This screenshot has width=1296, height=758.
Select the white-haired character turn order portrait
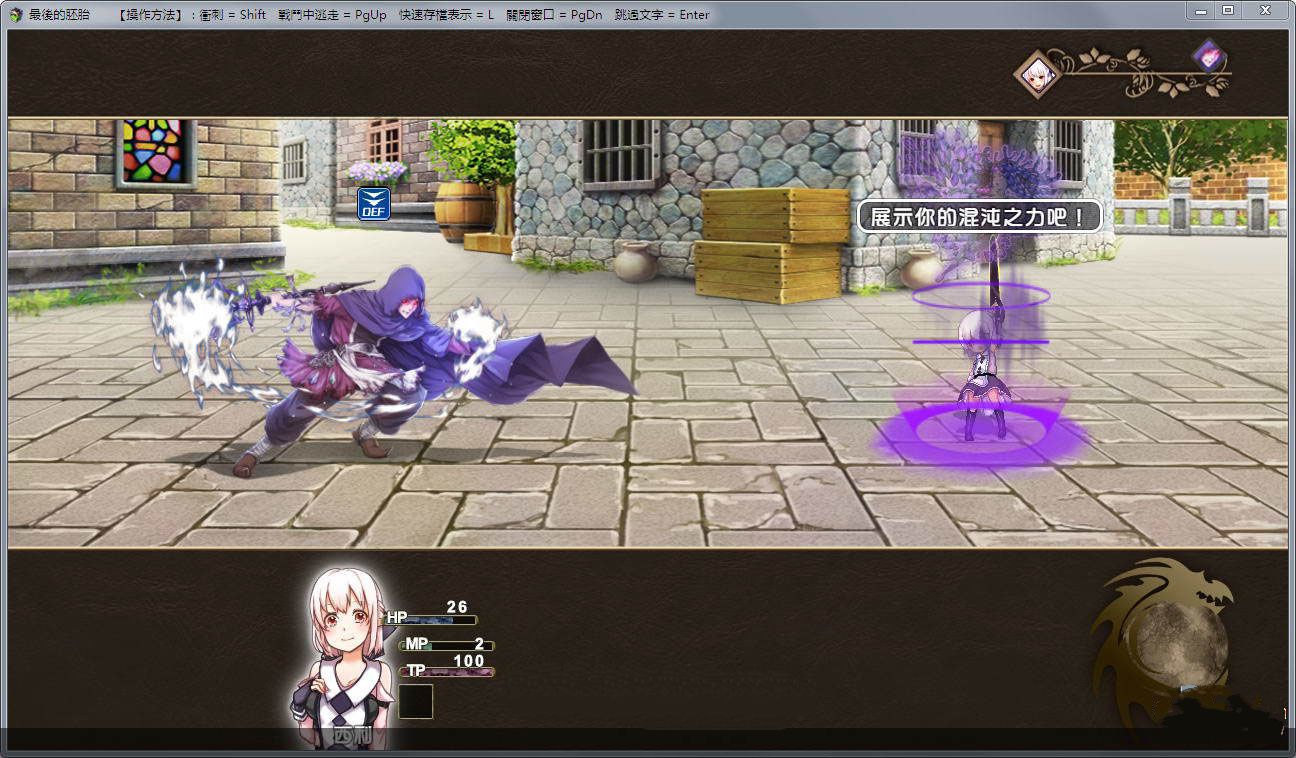point(1039,75)
